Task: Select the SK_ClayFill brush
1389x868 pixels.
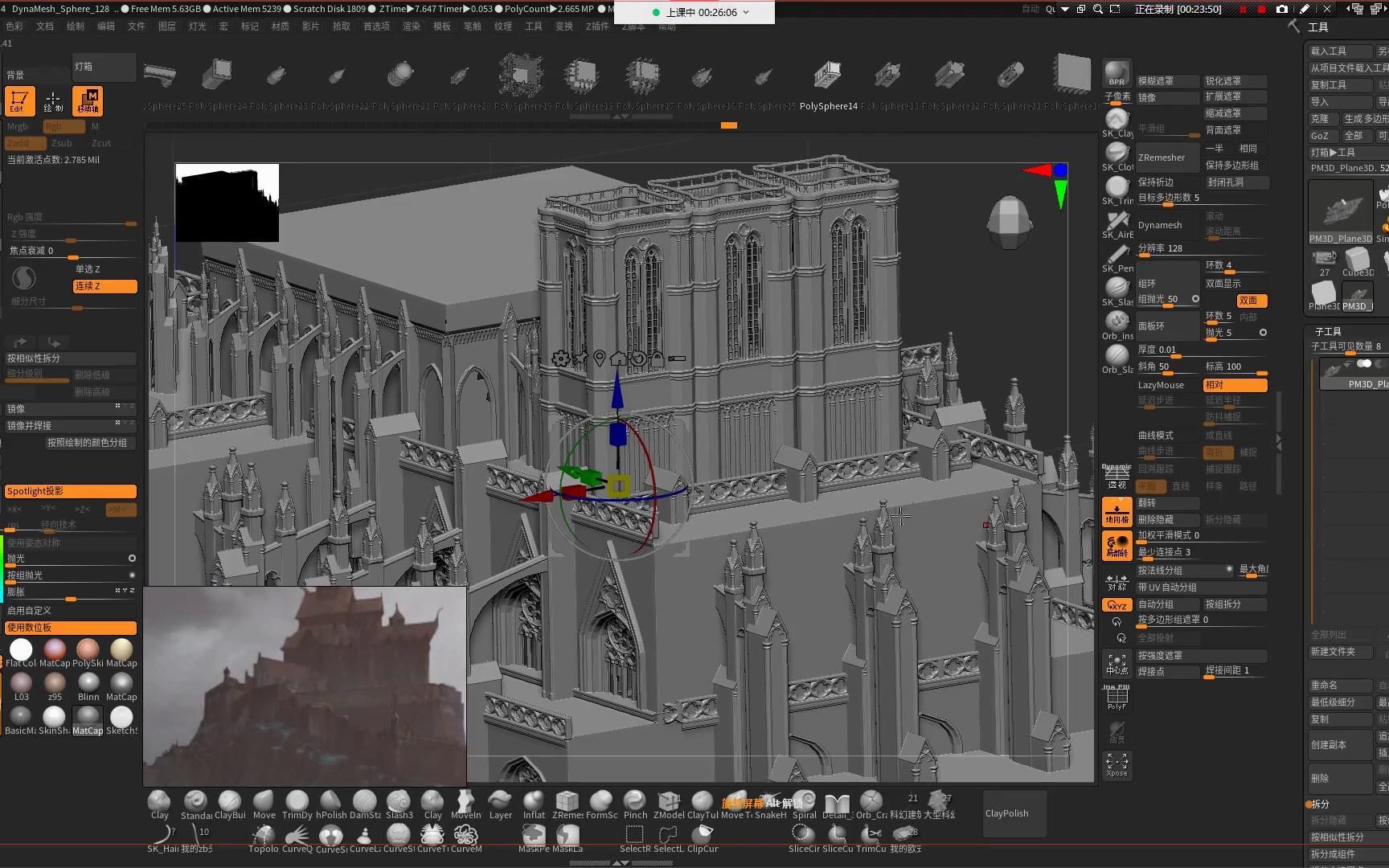Action: [1117, 121]
